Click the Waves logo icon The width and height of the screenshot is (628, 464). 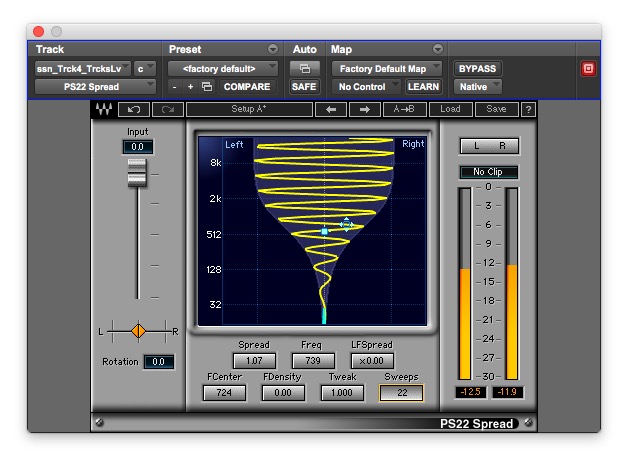[104, 109]
